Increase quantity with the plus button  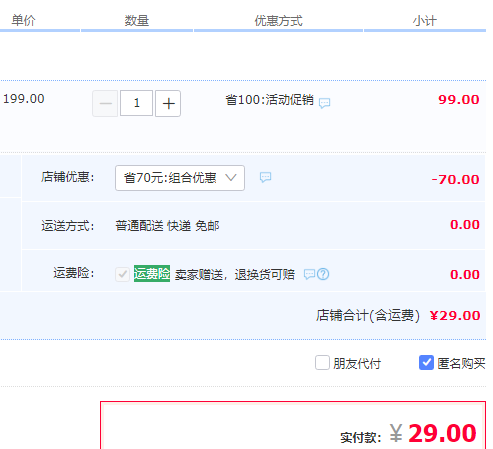tap(168, 103)
